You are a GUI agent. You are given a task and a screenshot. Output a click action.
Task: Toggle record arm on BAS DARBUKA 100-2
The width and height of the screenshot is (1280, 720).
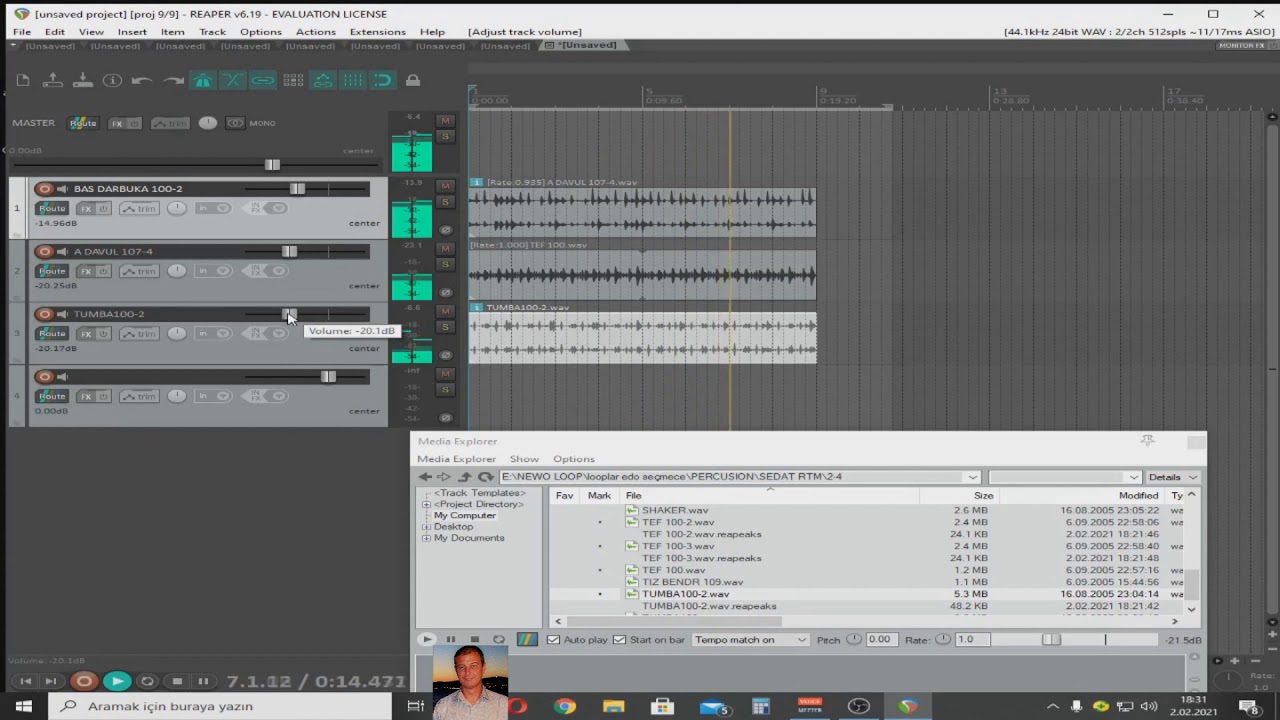tap(44, 189)
